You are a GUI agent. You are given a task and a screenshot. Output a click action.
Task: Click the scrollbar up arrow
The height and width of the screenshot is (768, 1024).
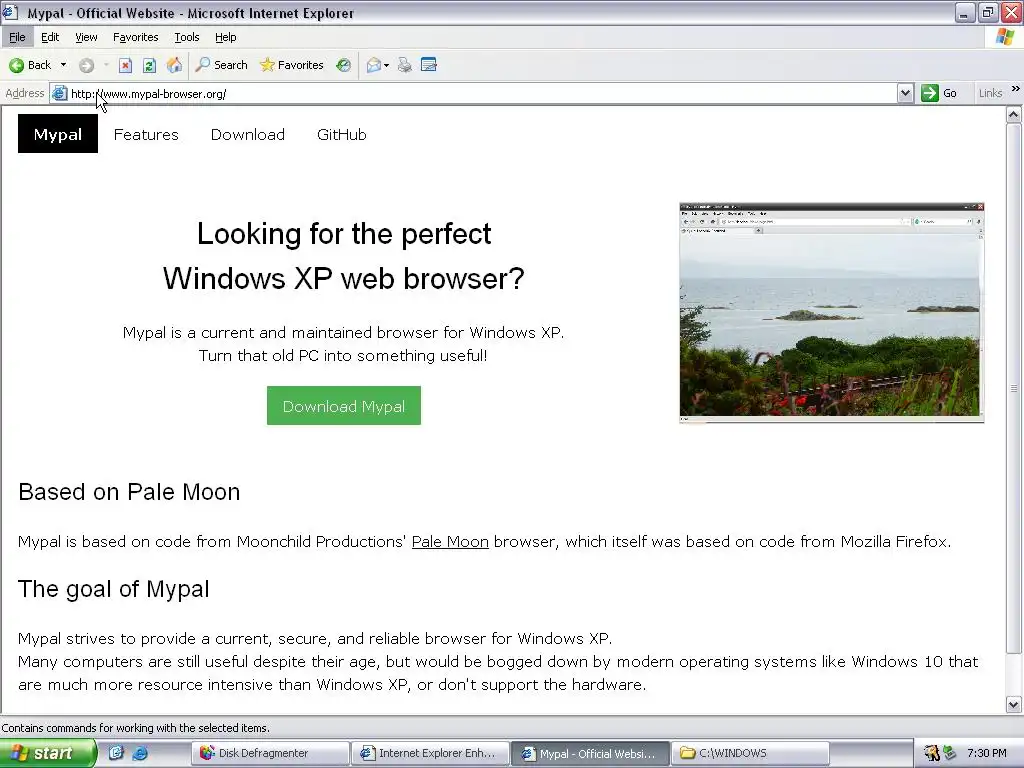[x=1014, y=116]
